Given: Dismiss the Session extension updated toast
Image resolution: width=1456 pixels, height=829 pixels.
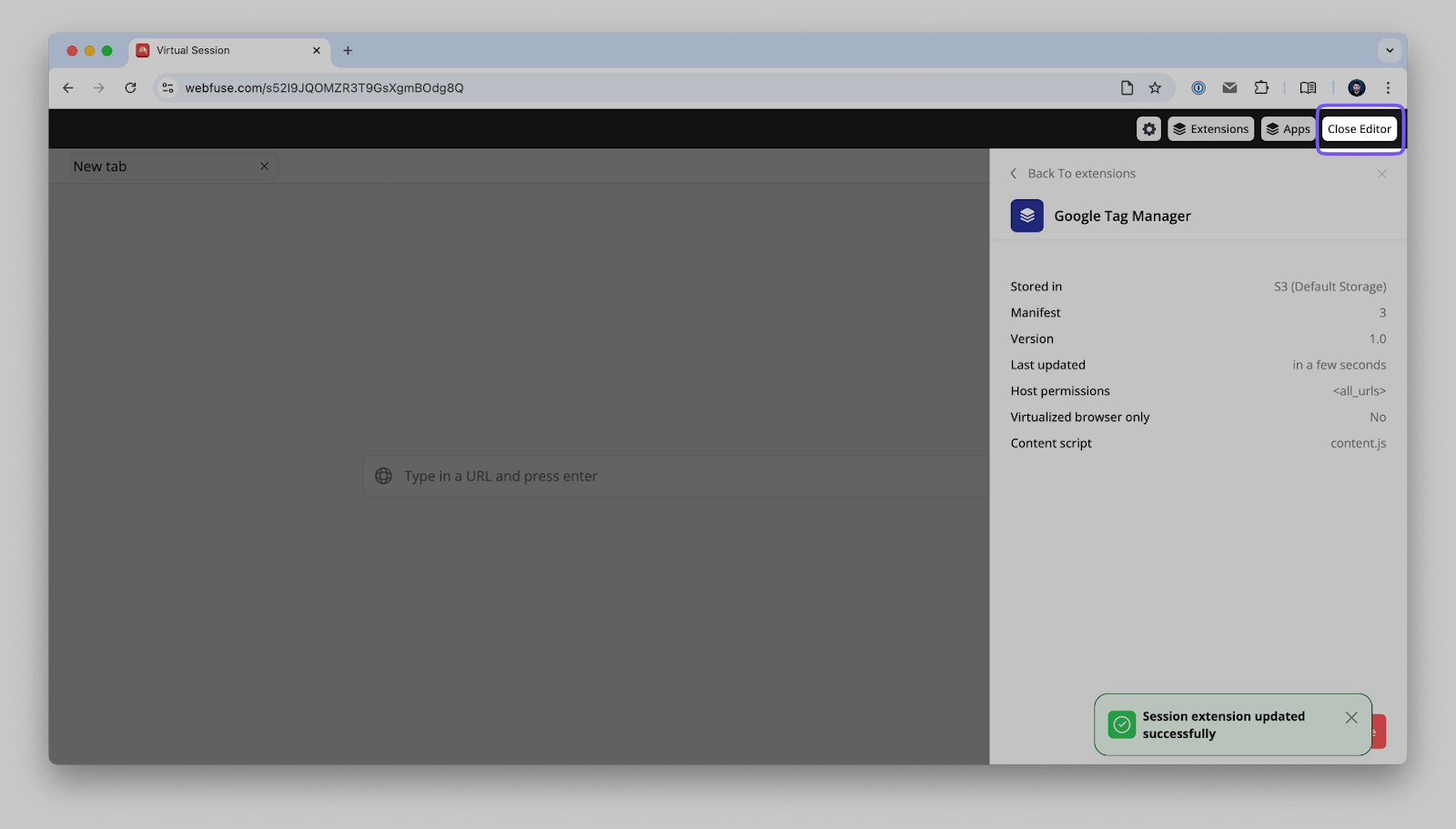Looking at the screenshot, I should [x=1350, y=717].
